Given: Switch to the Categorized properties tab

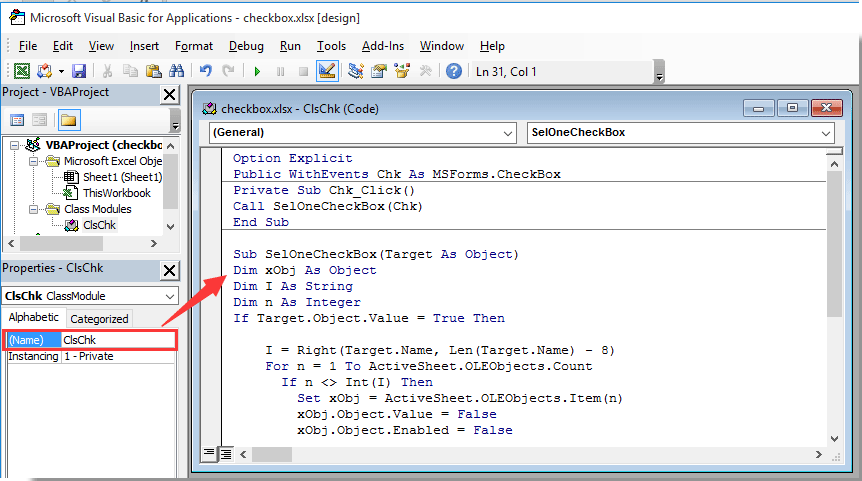Looking at the screenshot, I should 99,319.
